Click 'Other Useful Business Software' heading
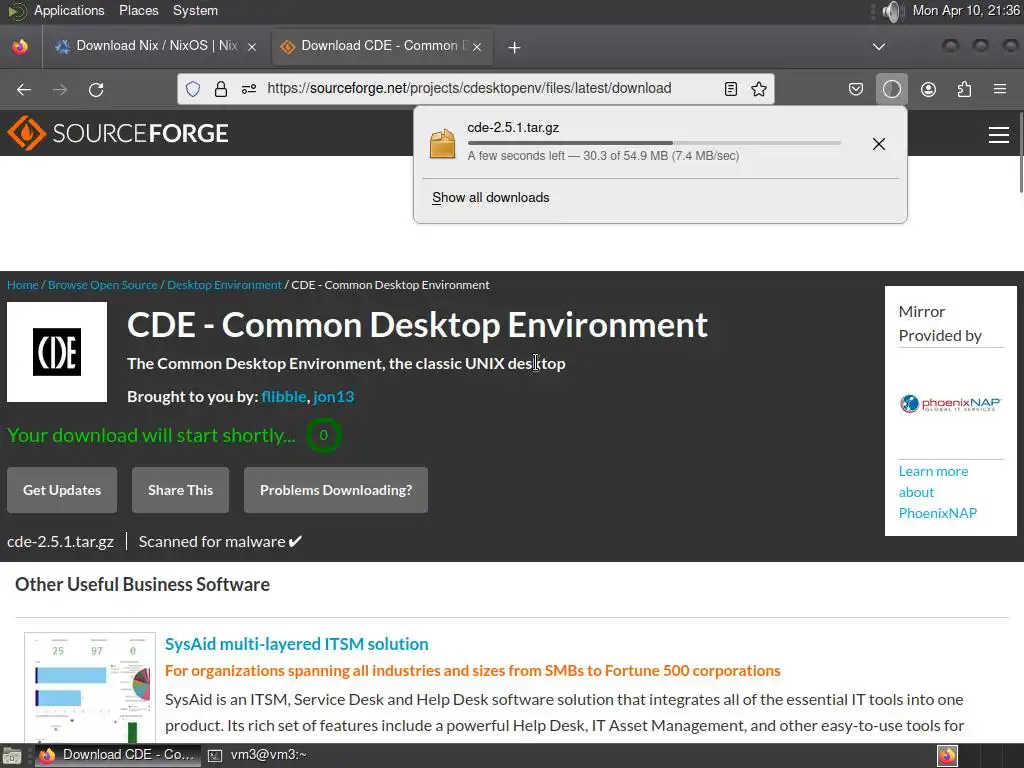 142,584
